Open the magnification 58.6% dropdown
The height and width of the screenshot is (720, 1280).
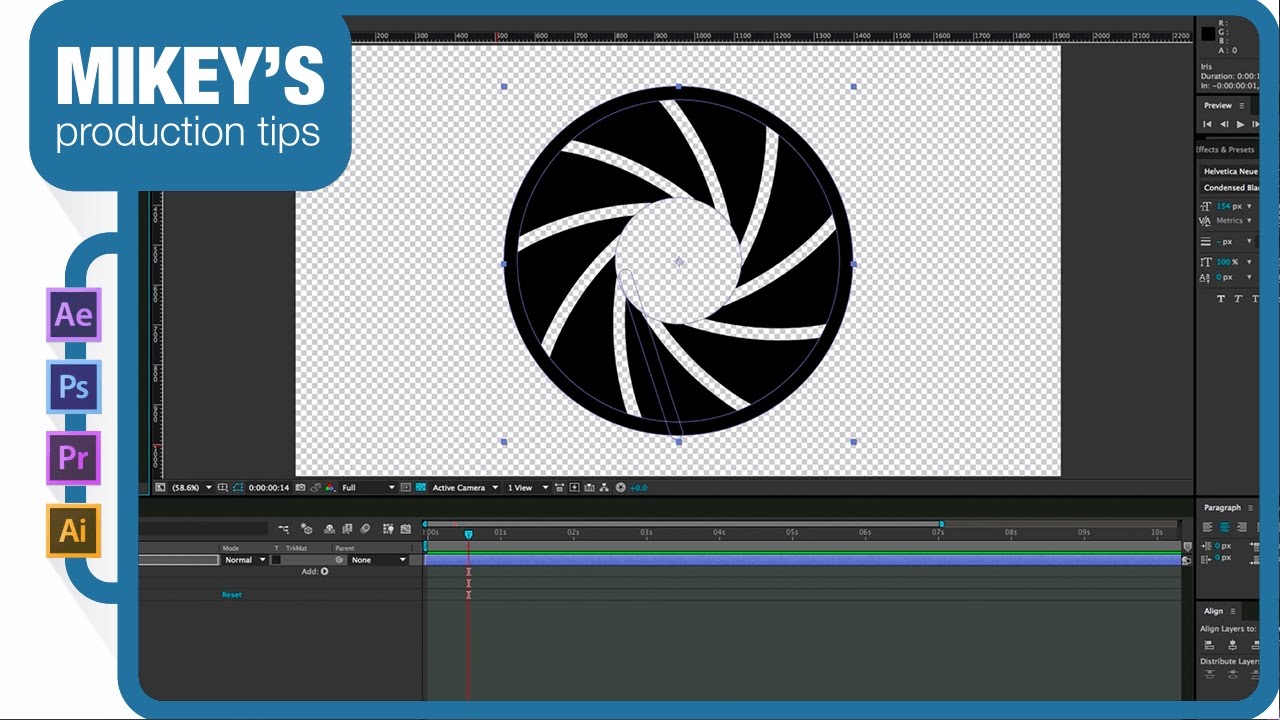pyautogui.click(x=192, y=487)
